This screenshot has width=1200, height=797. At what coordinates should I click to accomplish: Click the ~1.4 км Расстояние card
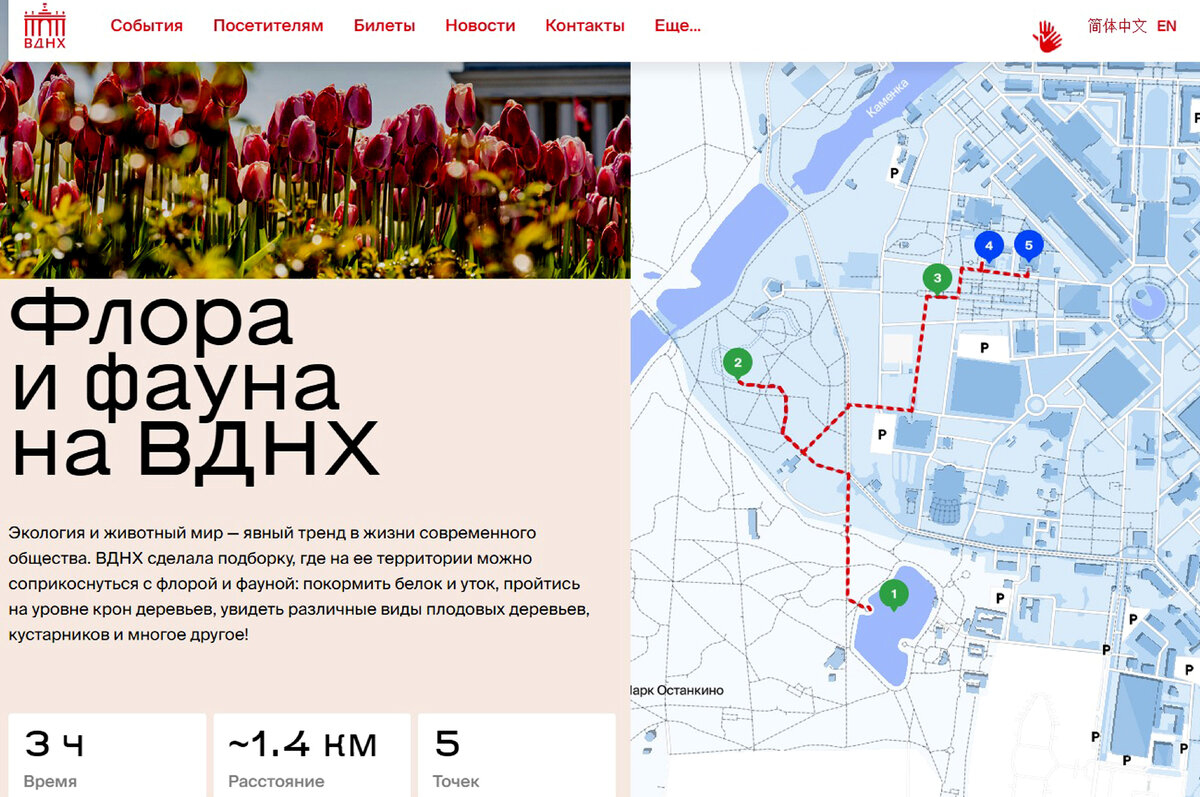pyautogui.click(x=312, y=755)
